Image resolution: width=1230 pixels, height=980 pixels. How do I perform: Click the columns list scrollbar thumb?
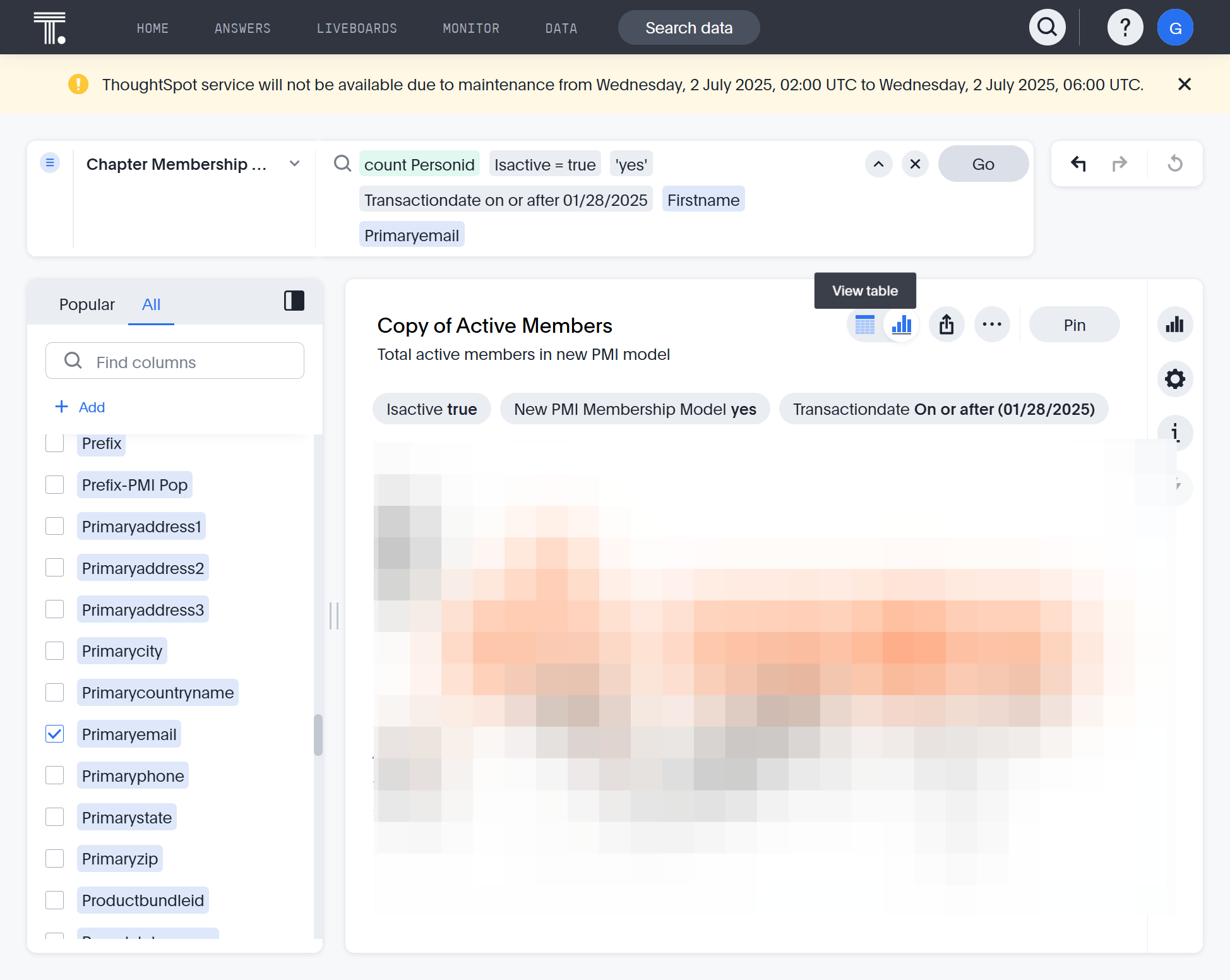(318, 735)
